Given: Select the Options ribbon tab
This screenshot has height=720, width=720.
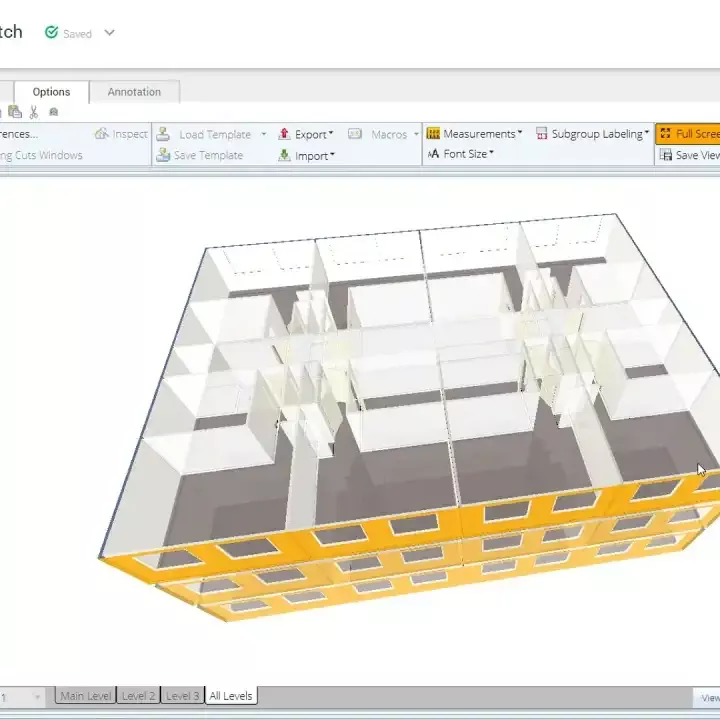Looking at the screenshot, I should pos(51,92).
